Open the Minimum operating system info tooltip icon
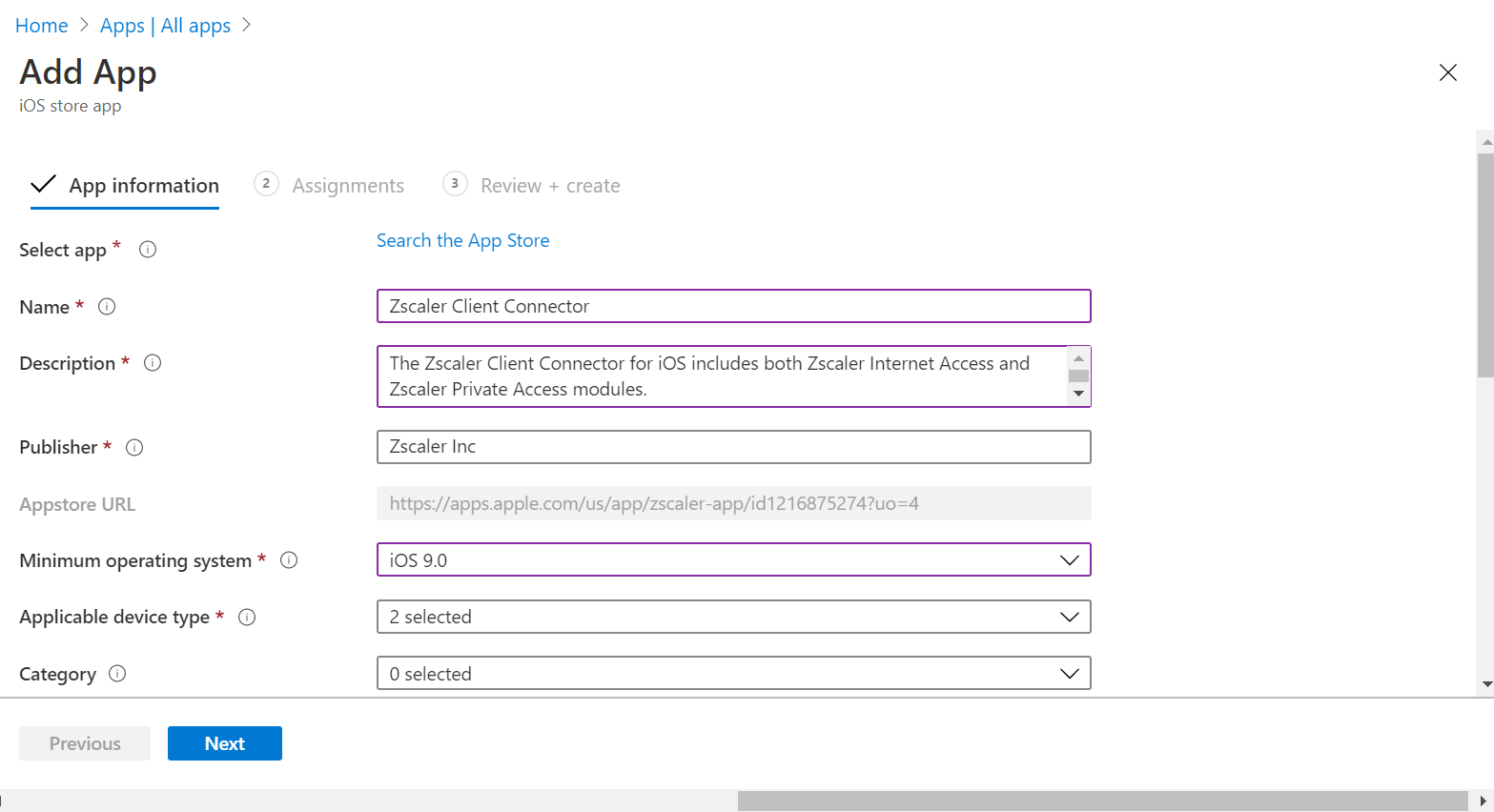 [x=289, y=560]
